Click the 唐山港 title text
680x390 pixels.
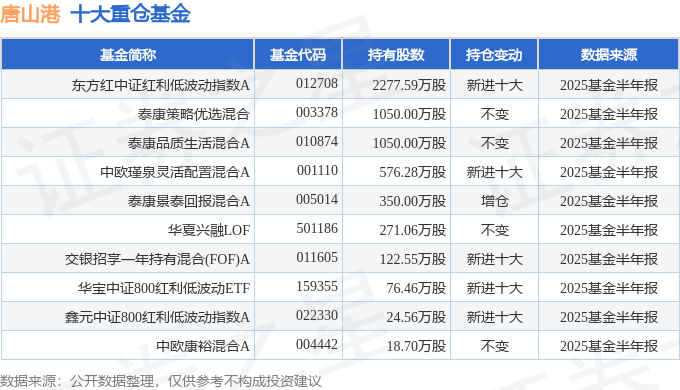(30, 13)
